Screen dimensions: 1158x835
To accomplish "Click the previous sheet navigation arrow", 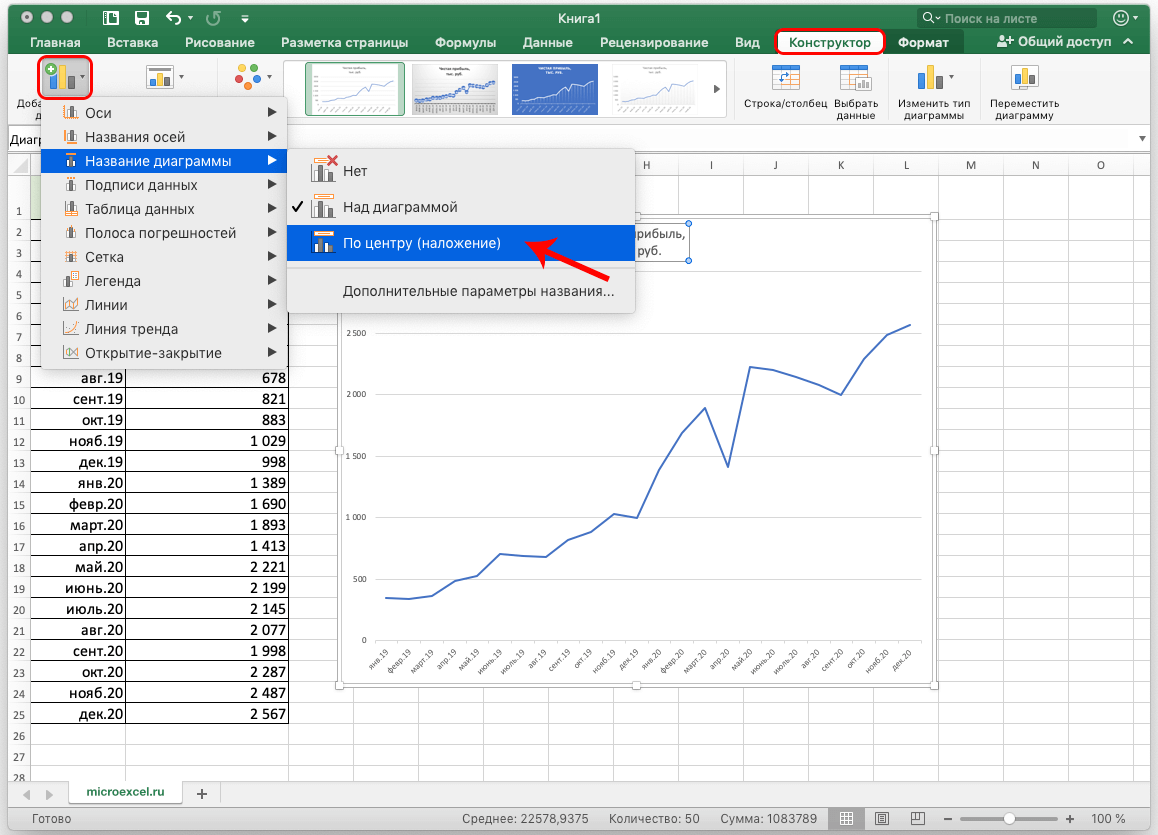I will tap(27, 794).
